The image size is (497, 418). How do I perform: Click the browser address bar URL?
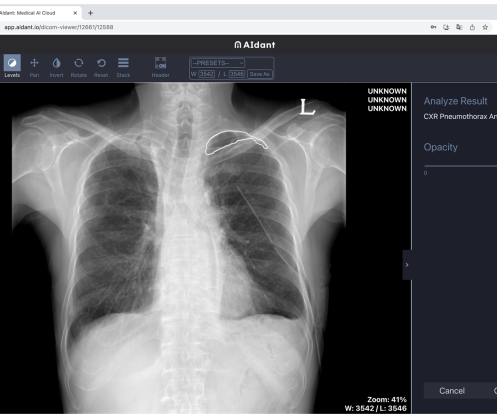coord(59,27)
